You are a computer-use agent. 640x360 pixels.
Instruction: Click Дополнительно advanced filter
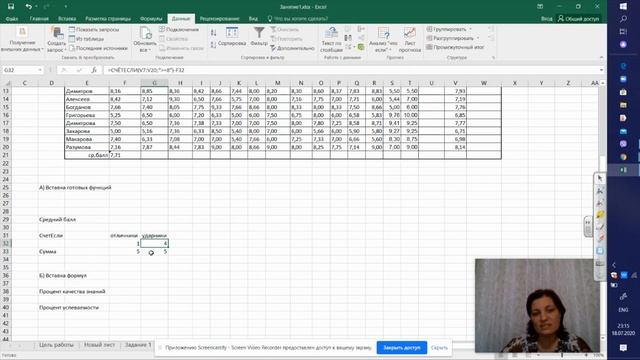coord(292,48)
